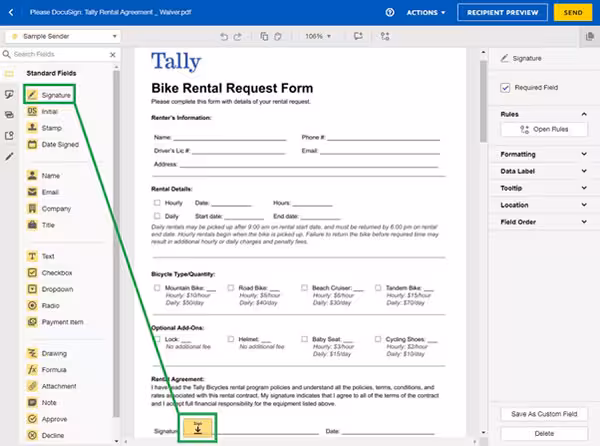Expand the Location section
The width and height of the screenshot is (600, 446).
(544, 205)
